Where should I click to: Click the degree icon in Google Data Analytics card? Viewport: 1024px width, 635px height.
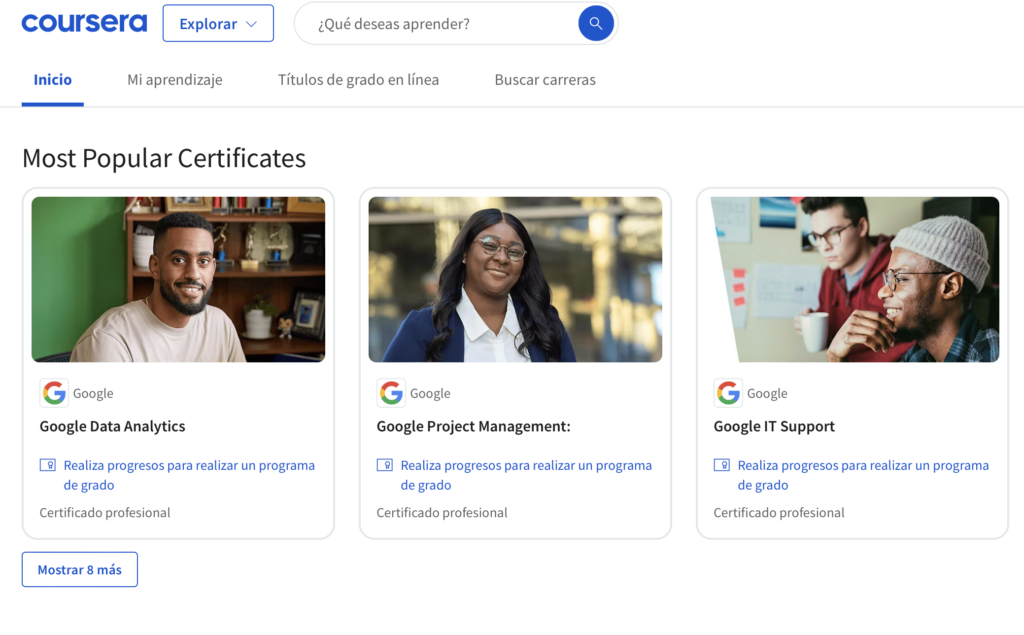pos(48,465)
